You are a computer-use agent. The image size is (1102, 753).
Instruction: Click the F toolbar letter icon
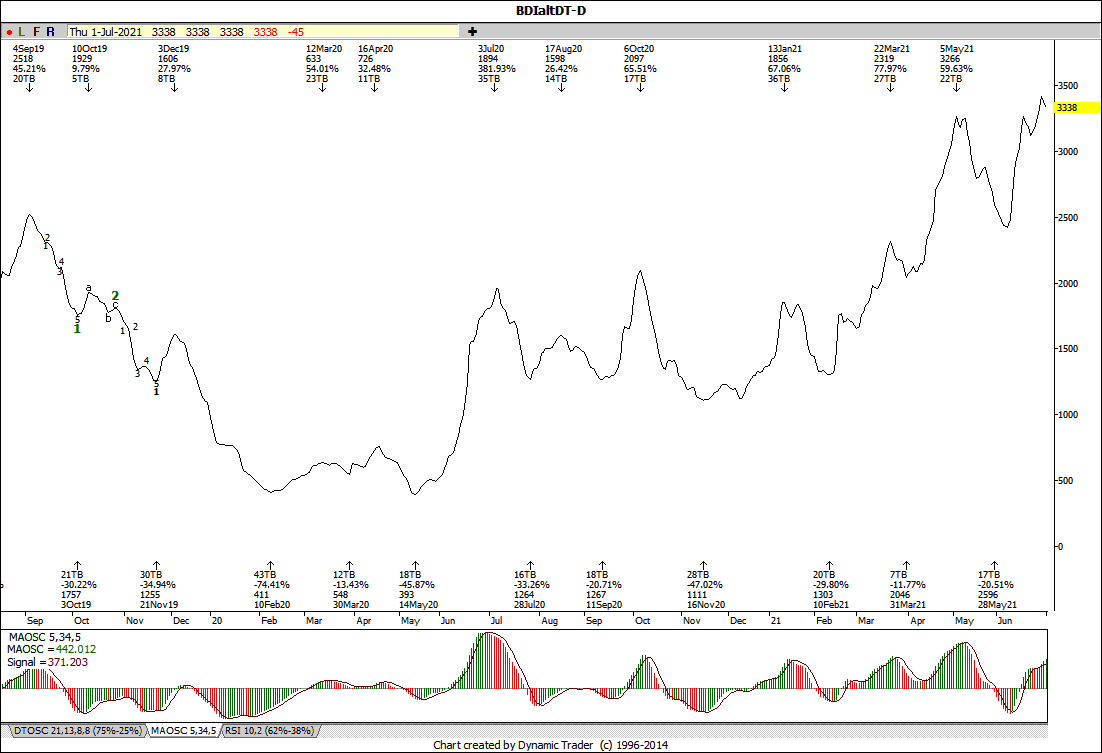[37, 32]
